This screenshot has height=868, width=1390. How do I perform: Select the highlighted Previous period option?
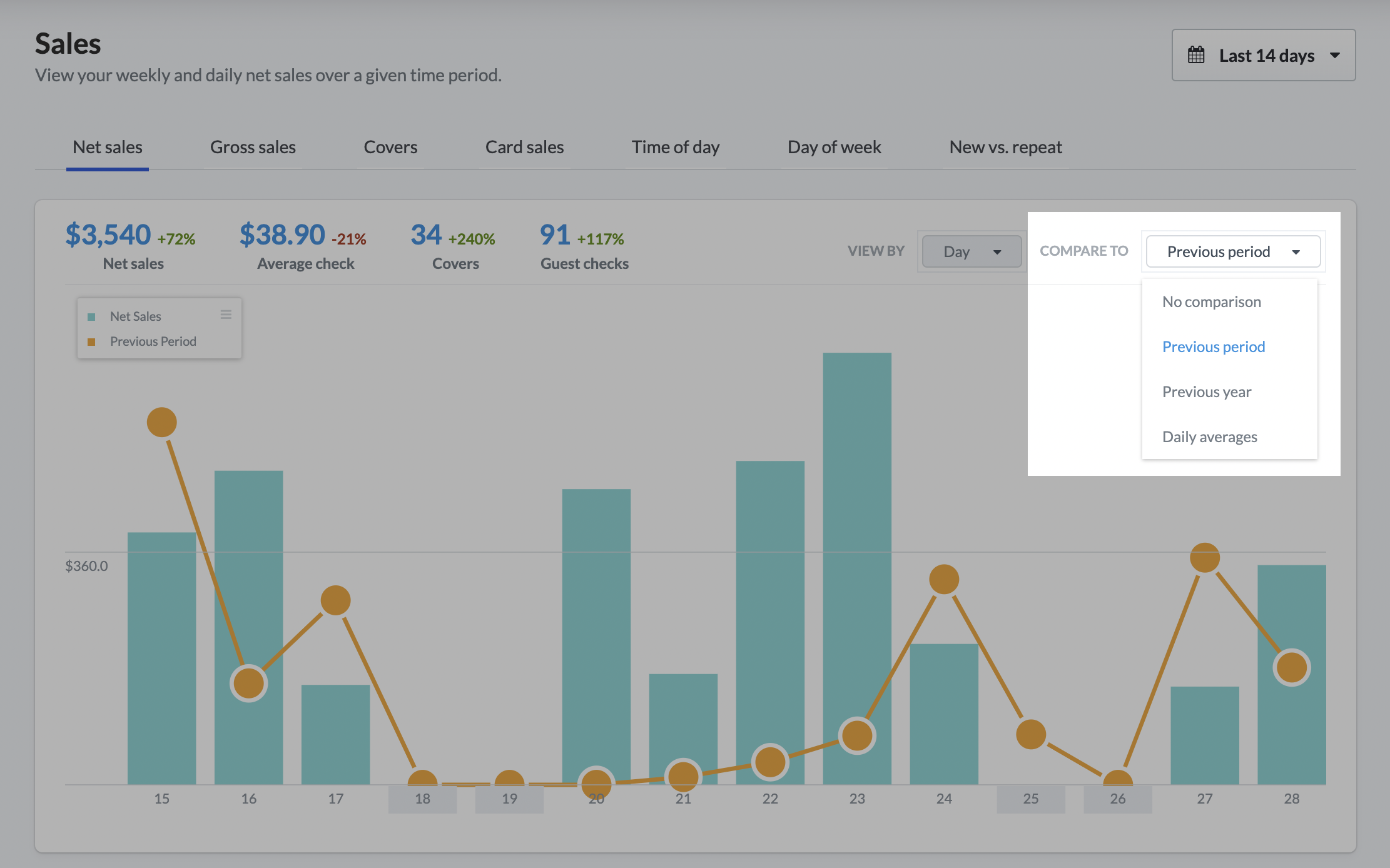click(1213, 347)
